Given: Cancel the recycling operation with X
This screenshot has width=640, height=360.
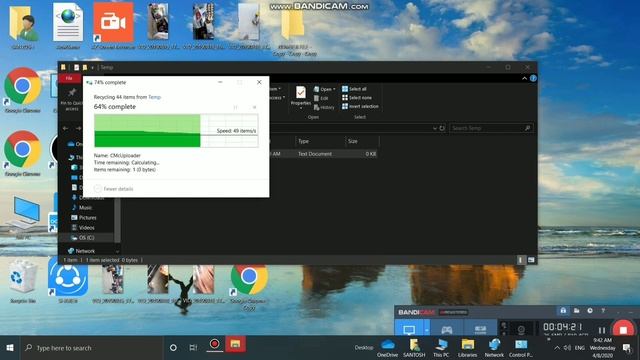Looking at the screenshot, I should pyautogui.click(x=254, y=107).
